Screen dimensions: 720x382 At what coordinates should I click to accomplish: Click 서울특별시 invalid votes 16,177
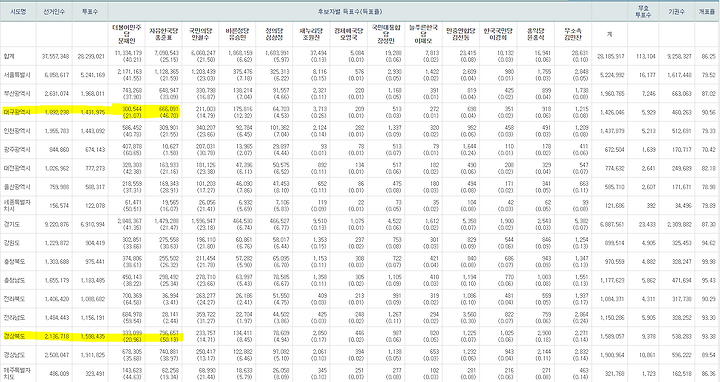tap(647, 75)
